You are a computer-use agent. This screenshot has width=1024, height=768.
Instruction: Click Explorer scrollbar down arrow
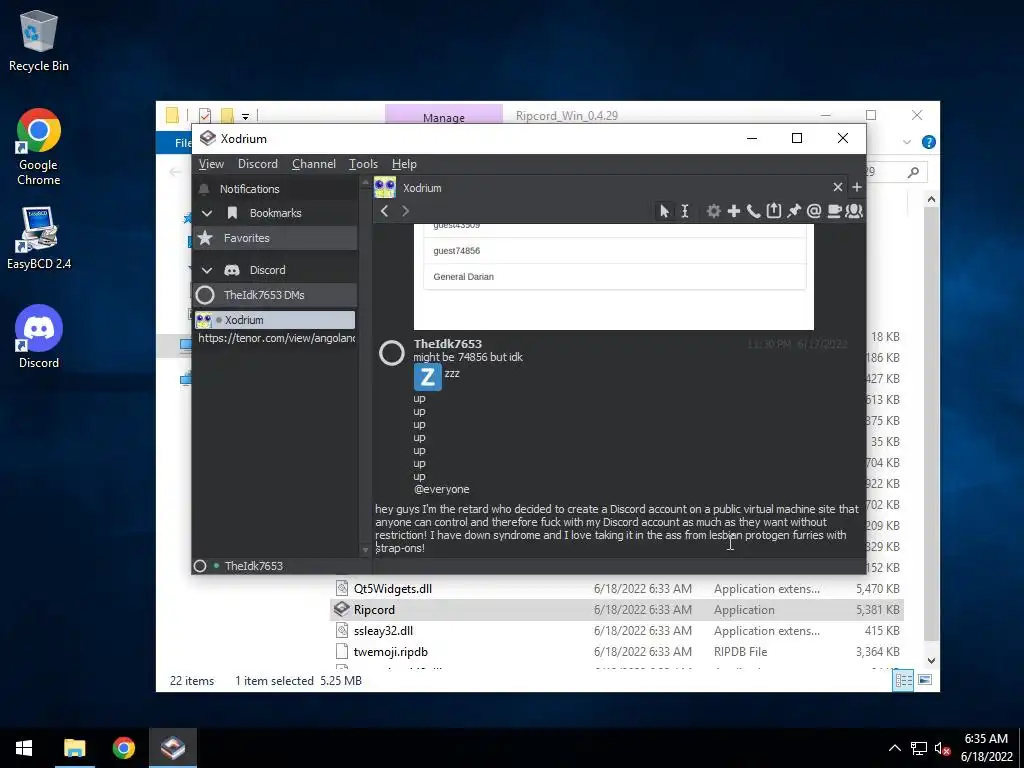pyautogui.click(x=931, y=661)
